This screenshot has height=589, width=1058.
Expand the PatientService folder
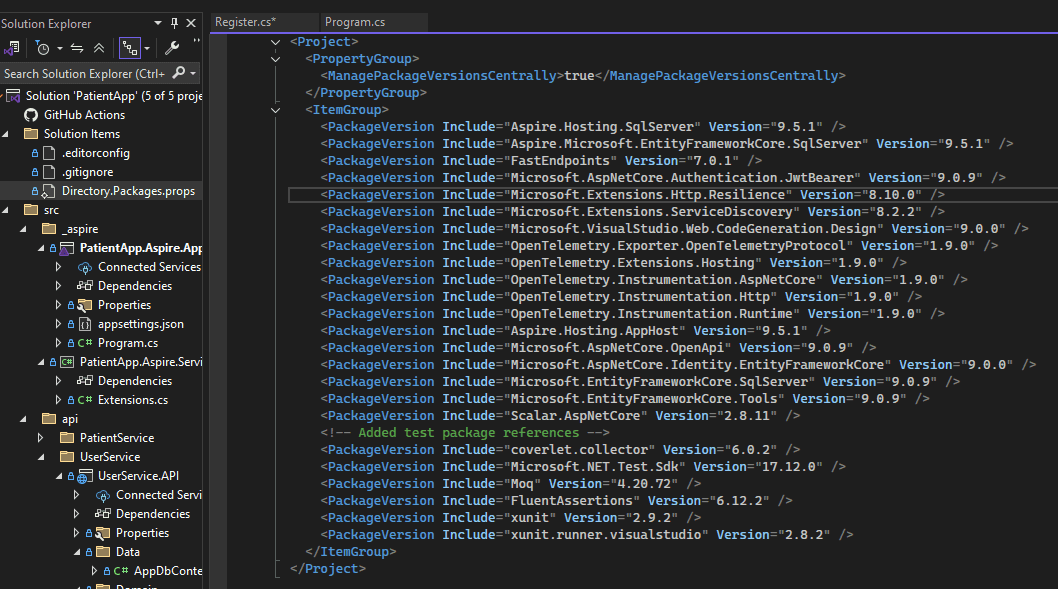(x=41, y=438)
